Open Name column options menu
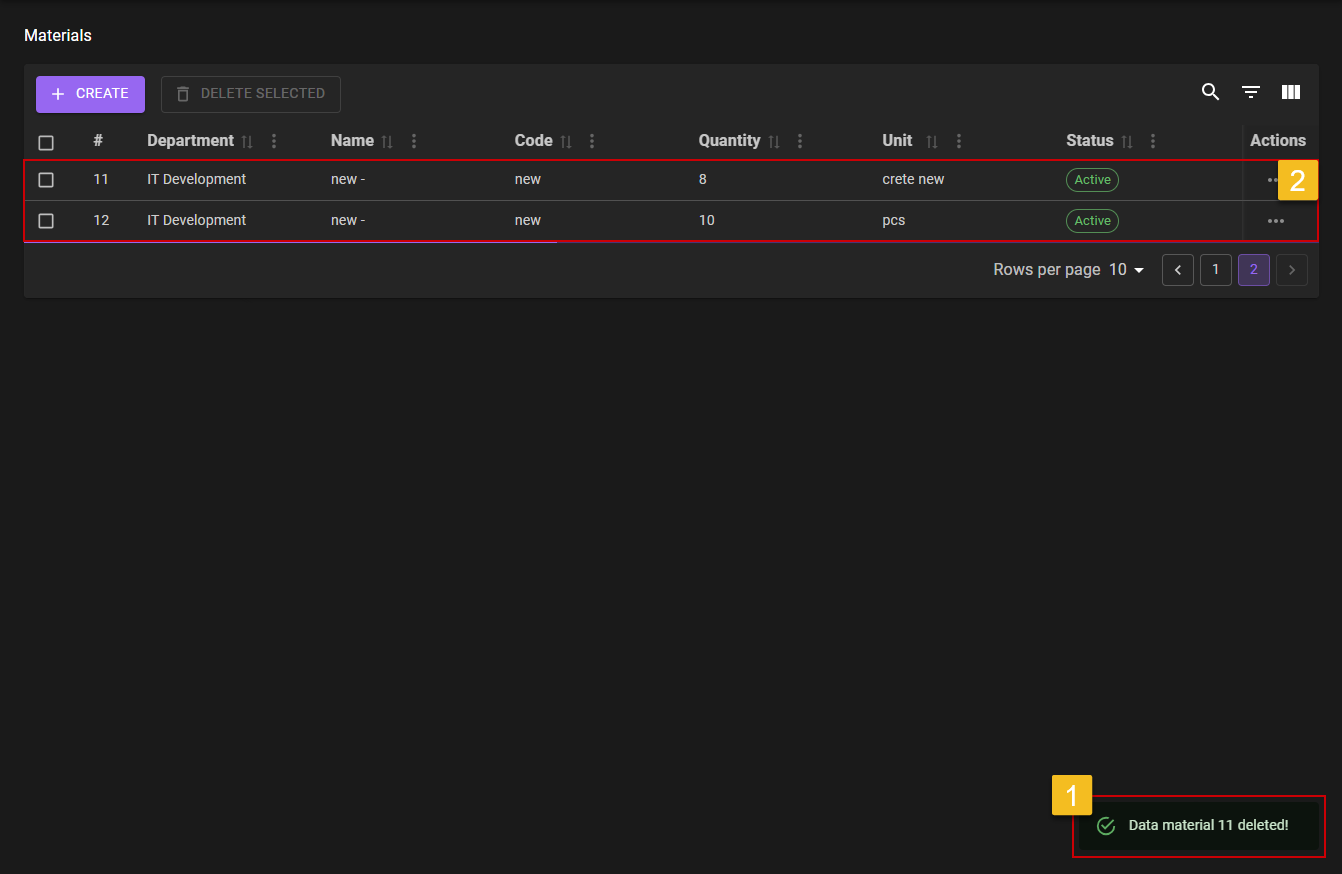 (x=414, y=142)
